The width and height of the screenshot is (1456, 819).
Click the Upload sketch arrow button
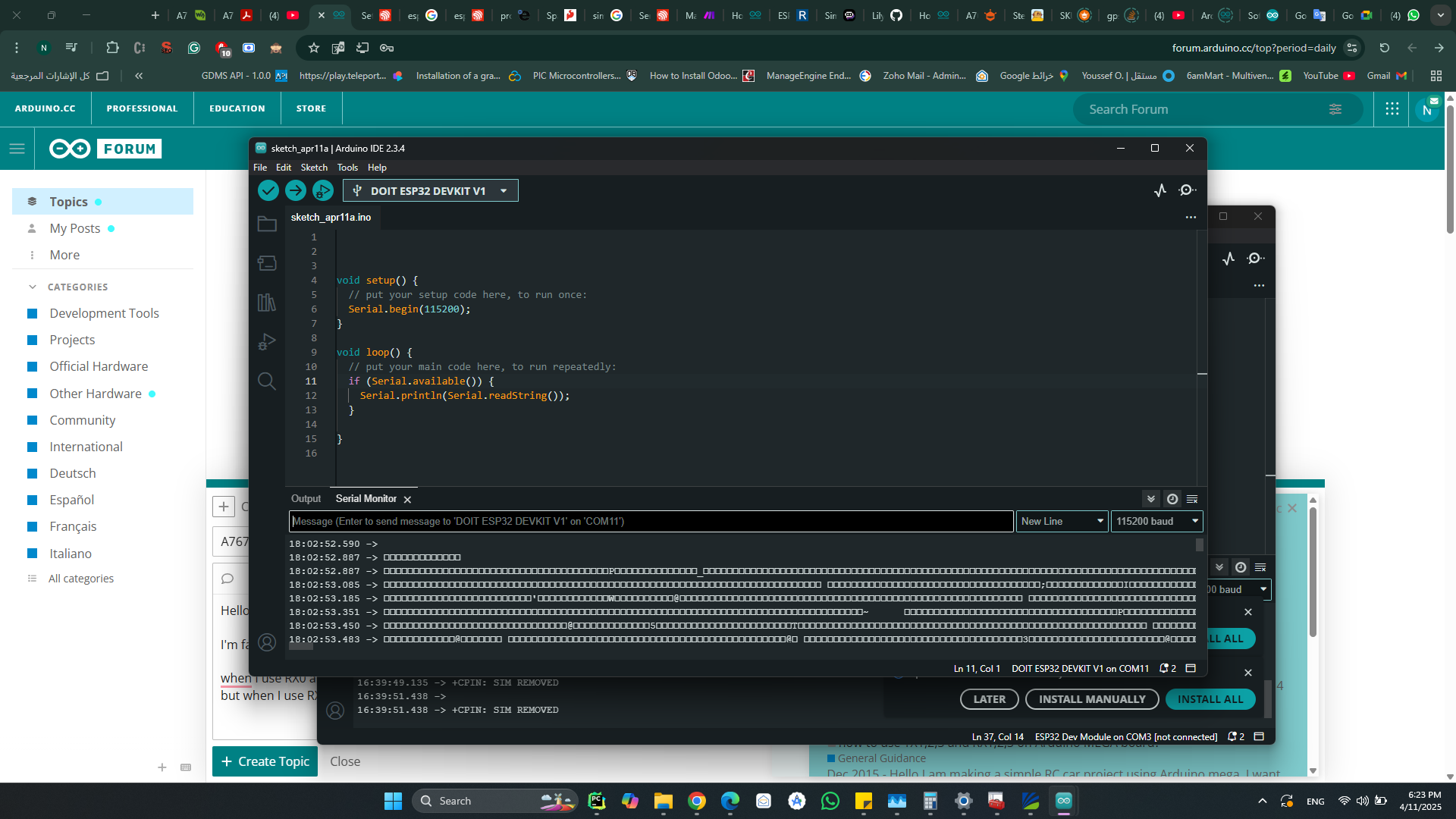[x=296, y=190]
